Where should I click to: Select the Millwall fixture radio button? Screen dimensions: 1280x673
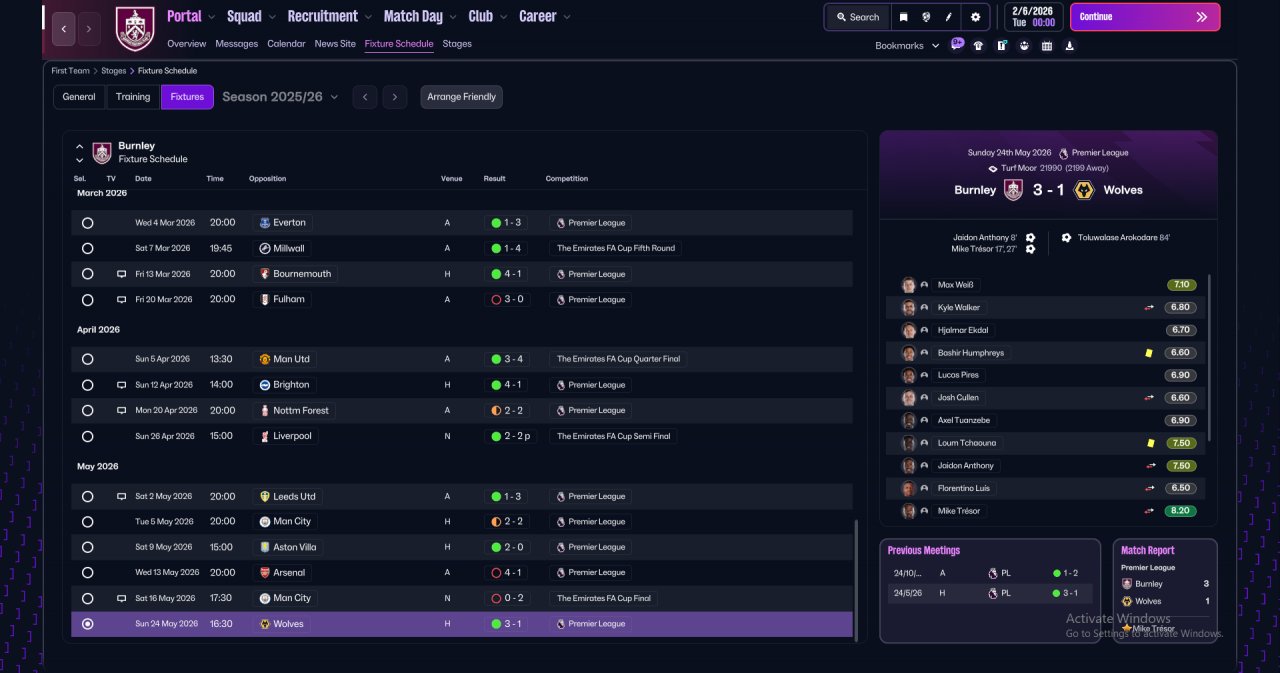87,248
